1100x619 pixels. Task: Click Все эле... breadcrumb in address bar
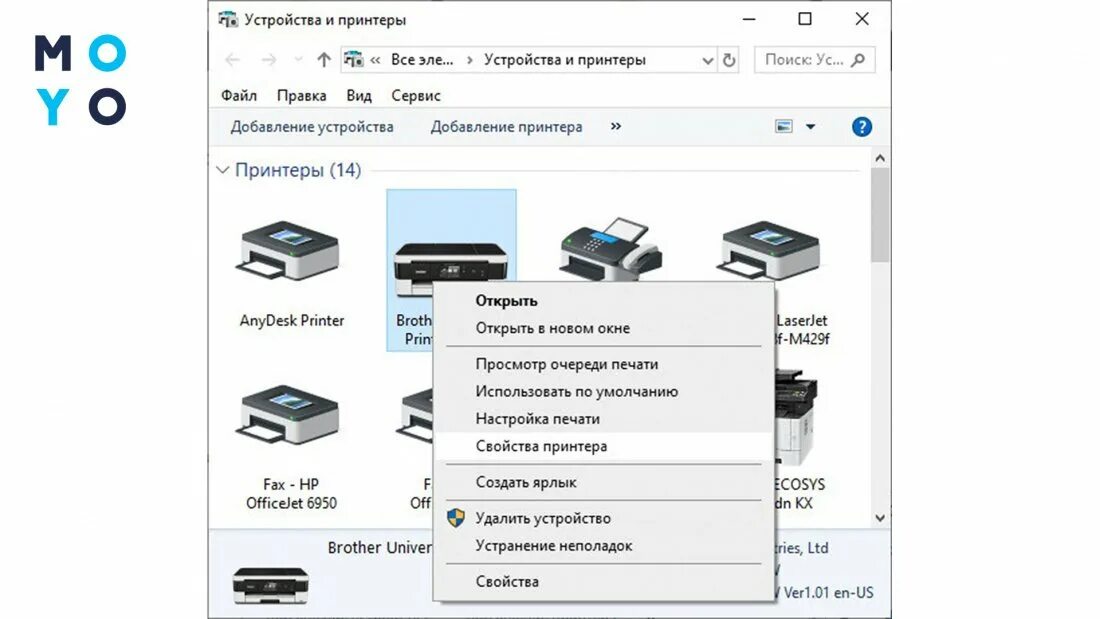pyautogui.click(x=422, y=60)
